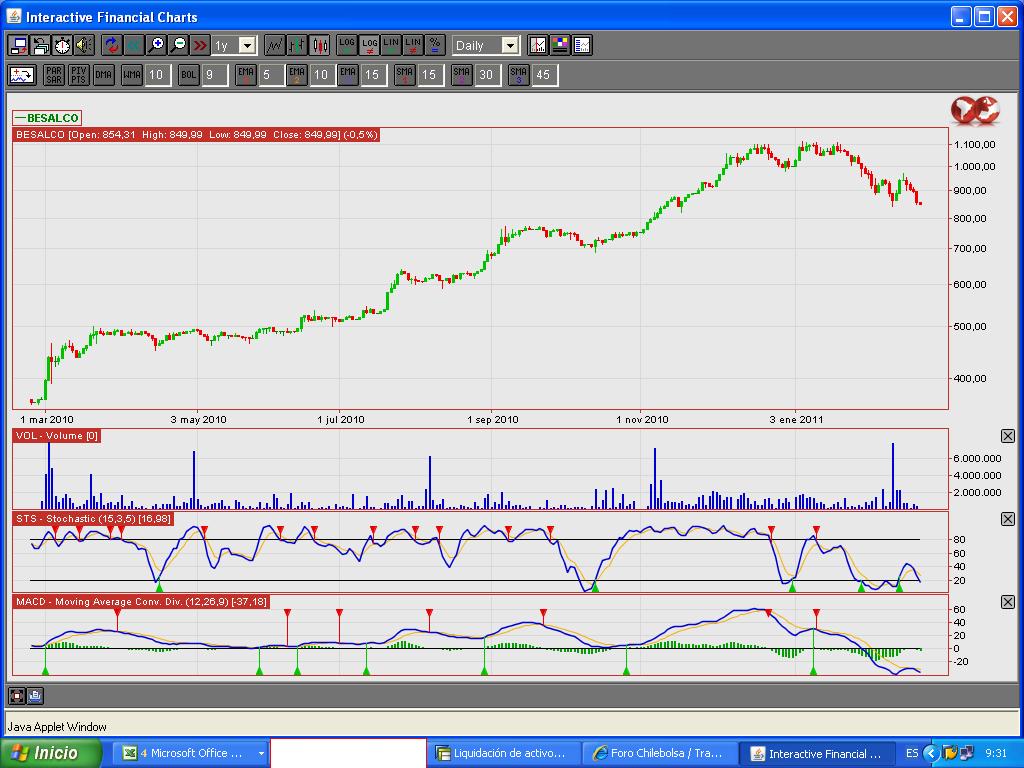1024x768 pixels.
Task: Open the Inicio start menu
Action: (x=52, y=753)
